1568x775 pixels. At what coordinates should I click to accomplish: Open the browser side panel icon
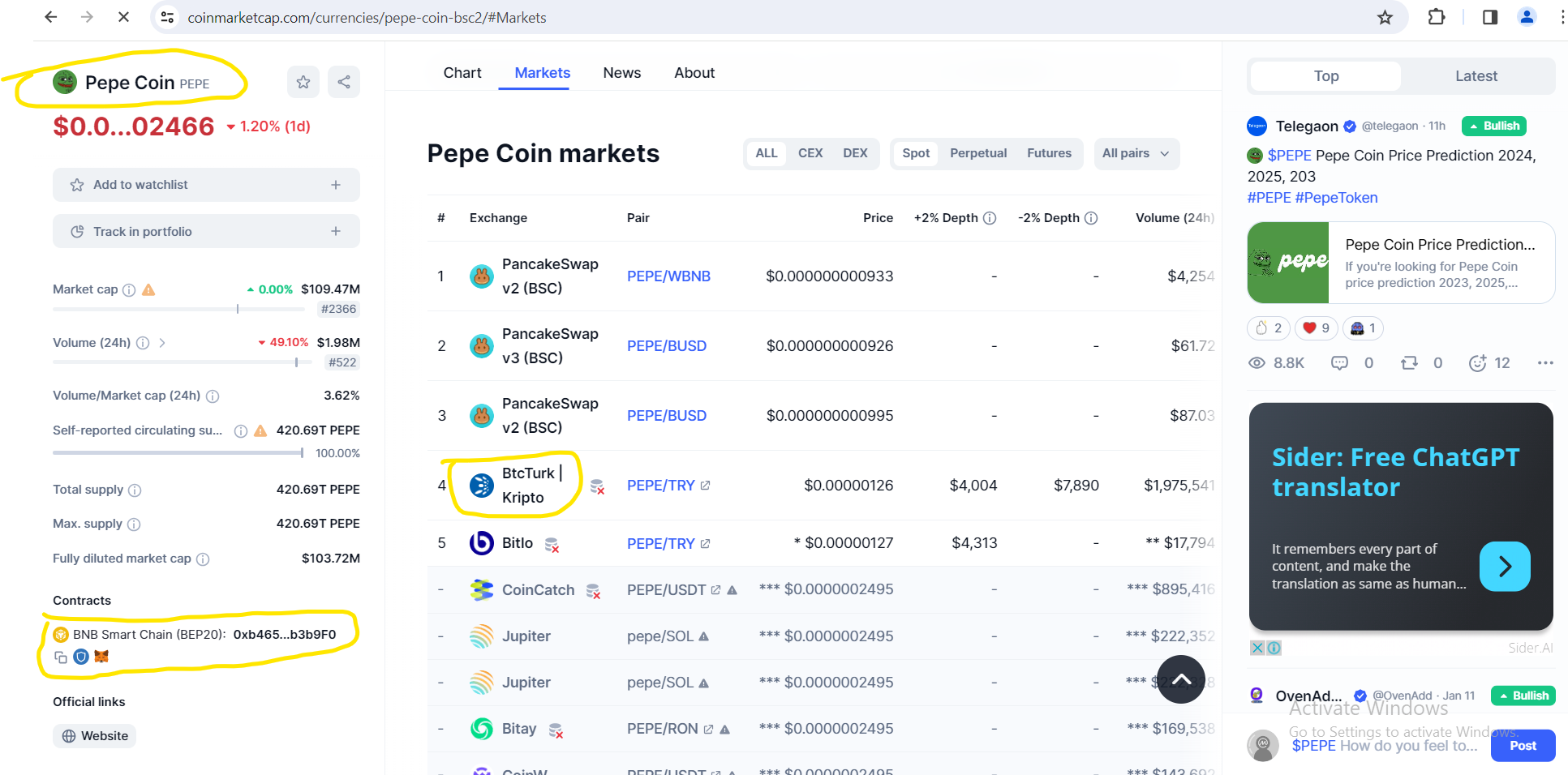(1489, 17)
